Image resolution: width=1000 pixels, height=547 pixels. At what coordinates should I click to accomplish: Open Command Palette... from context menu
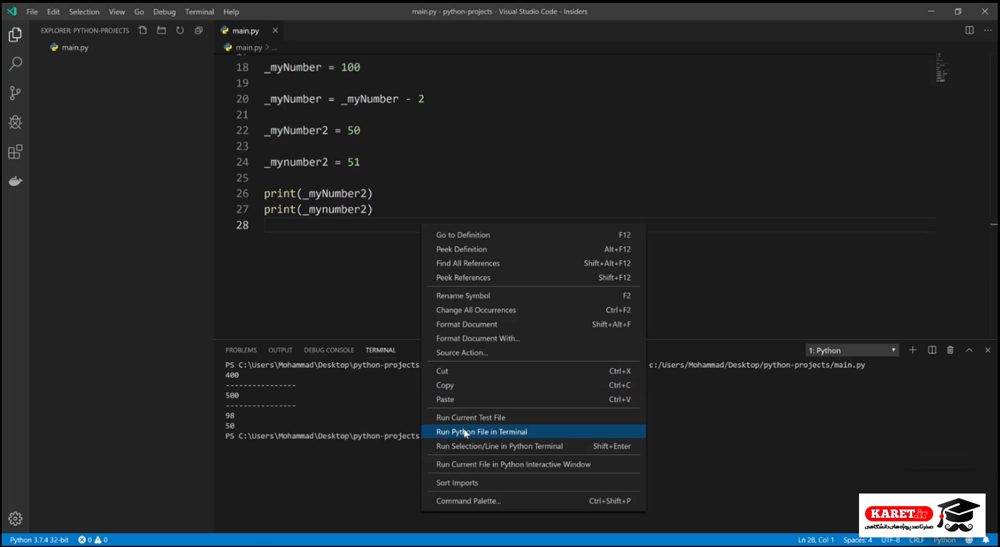pyautogui.click(x=533, y=501)
